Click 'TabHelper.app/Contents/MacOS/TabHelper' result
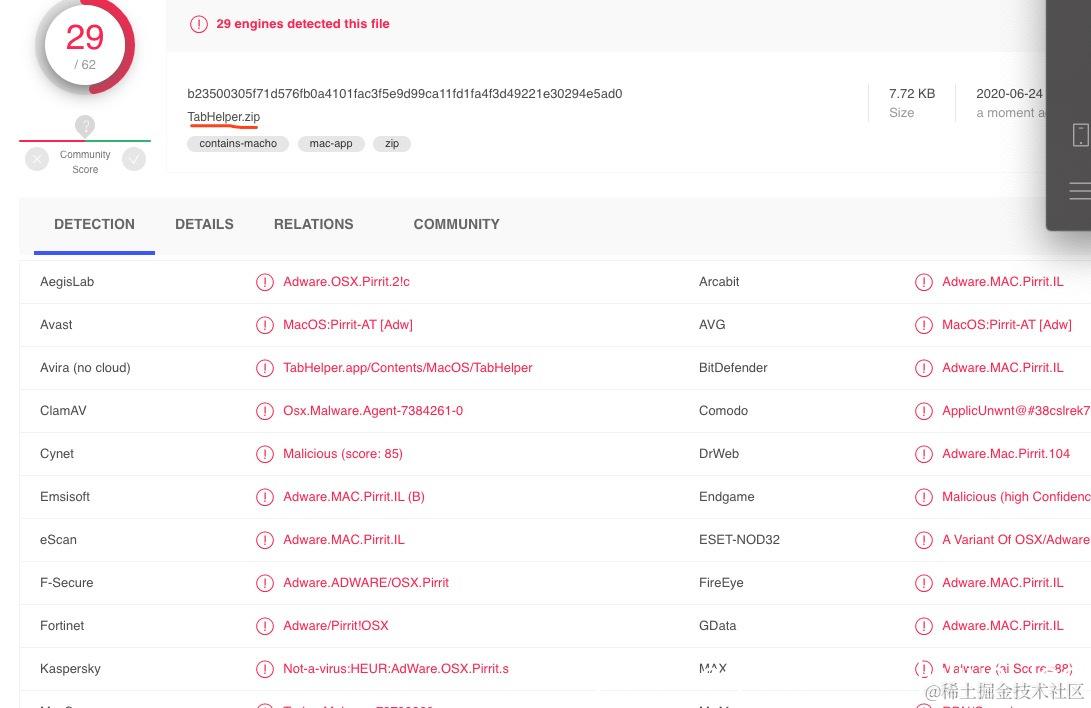Screen dimensions: 1091x708 click(408, 368)
